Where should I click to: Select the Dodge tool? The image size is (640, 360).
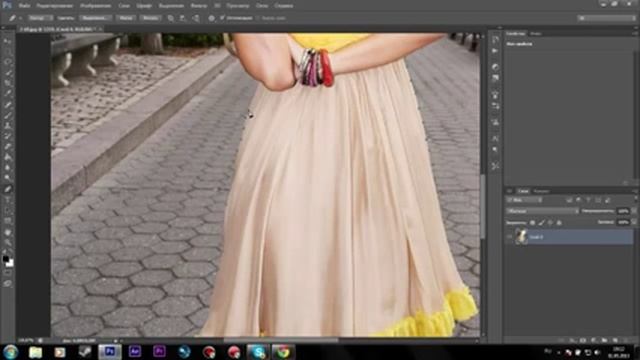(x=7, y=178)
